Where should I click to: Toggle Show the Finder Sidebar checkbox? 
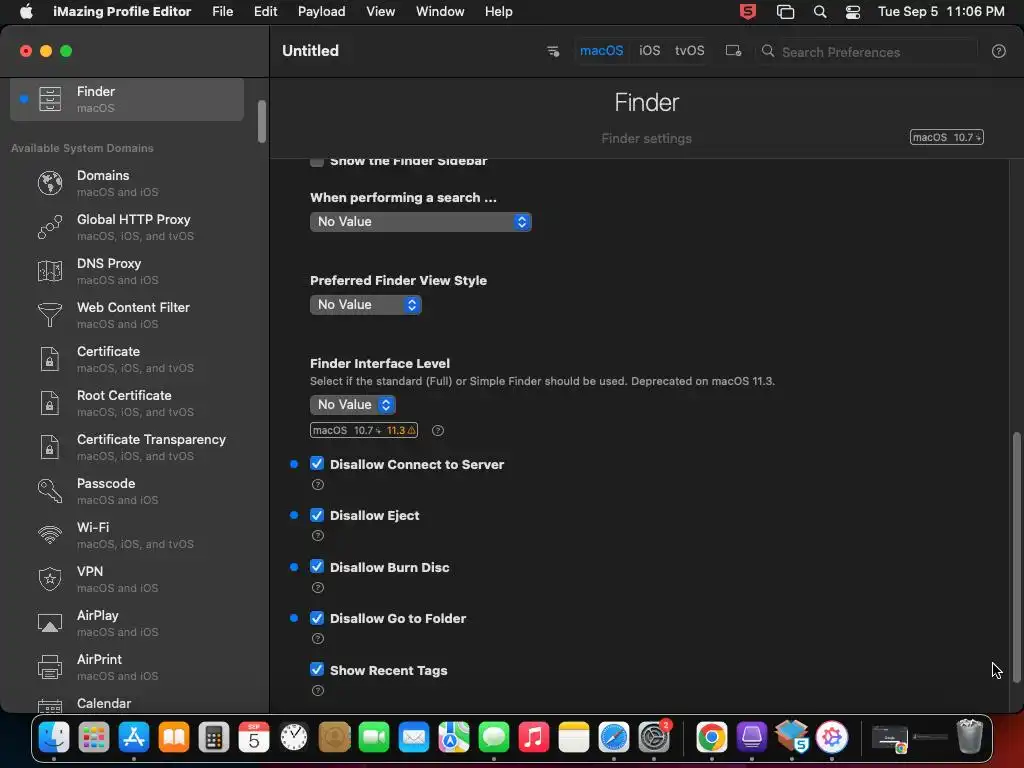point(317,162)
